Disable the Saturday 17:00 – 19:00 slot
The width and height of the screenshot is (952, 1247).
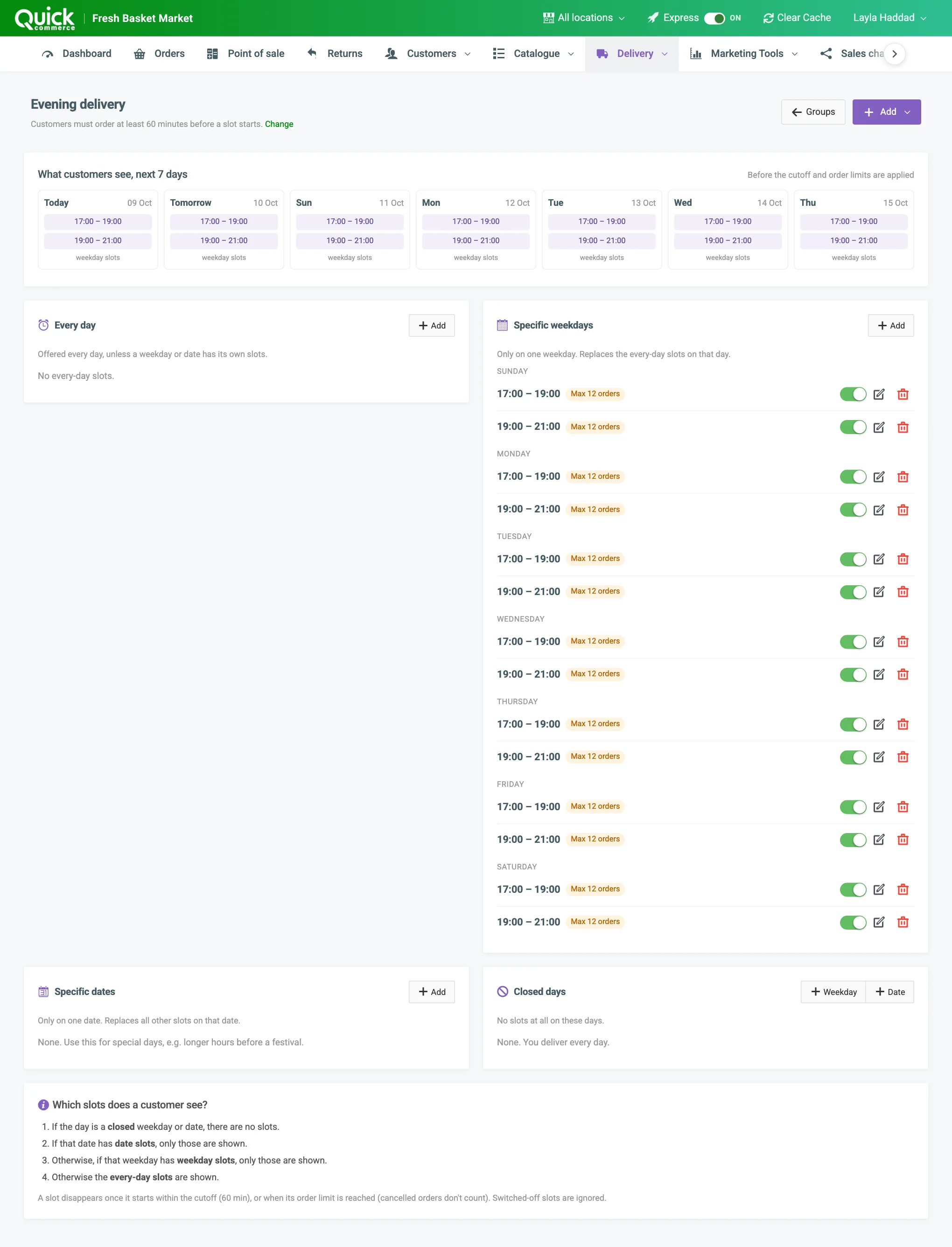pos(853,890)
